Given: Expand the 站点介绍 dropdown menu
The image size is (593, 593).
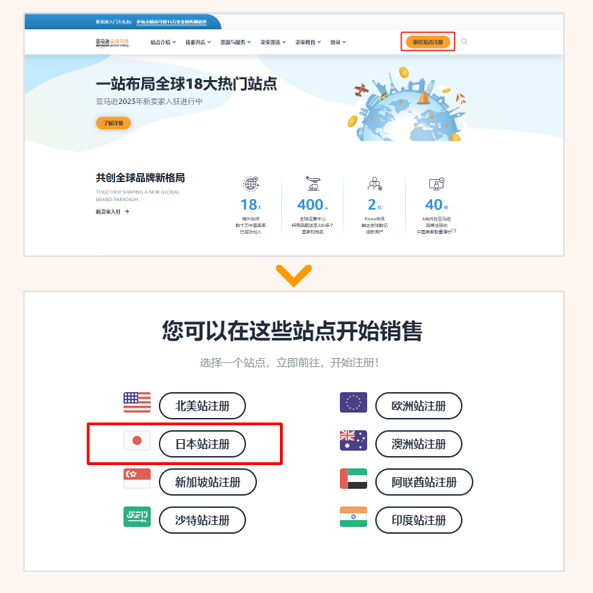Looking at the screenshot, I should (163, 42).
